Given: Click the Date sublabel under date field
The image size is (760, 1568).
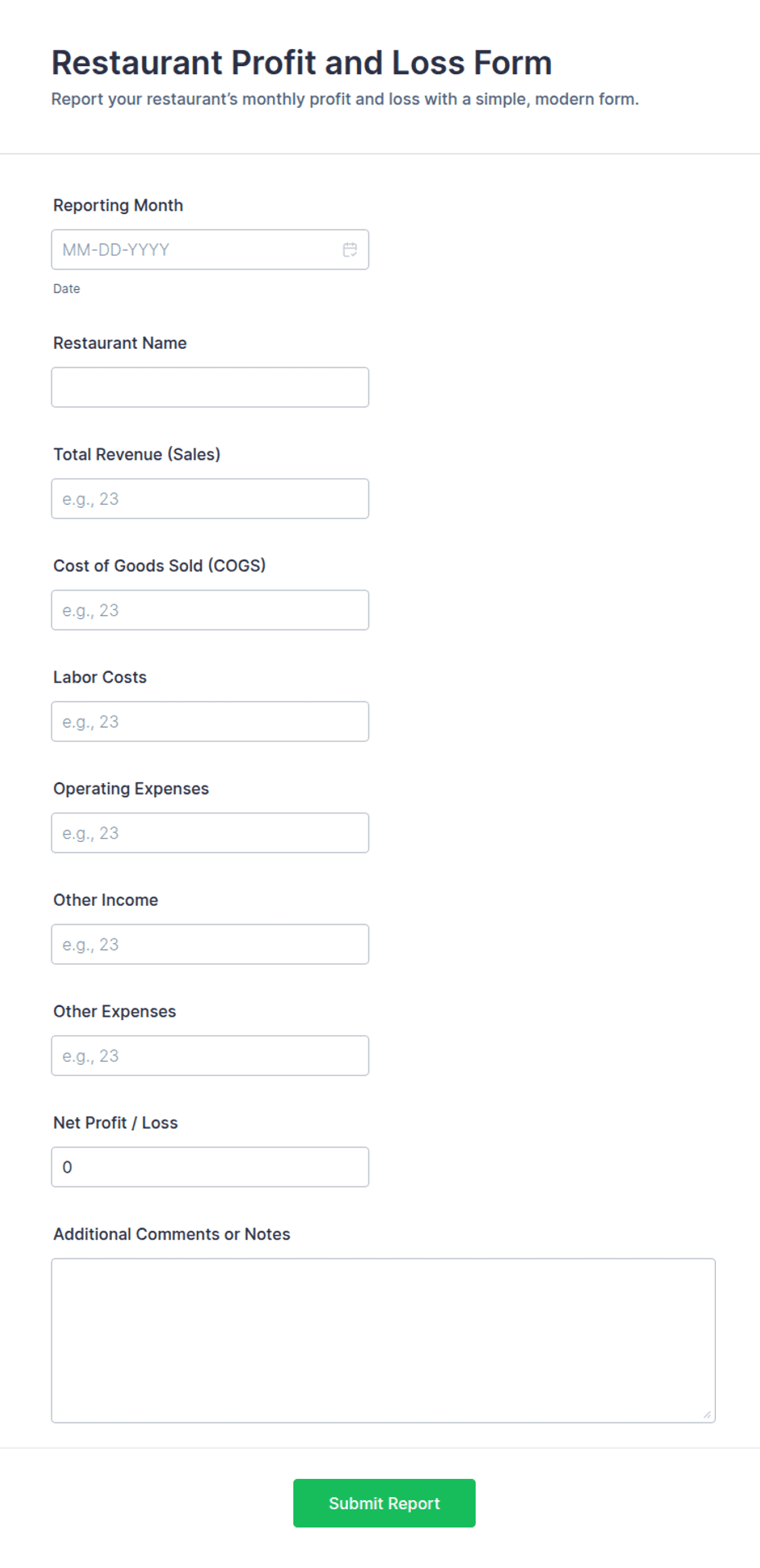Looking at the screenshot, I should pyautogui.click(x=67, y=289).
